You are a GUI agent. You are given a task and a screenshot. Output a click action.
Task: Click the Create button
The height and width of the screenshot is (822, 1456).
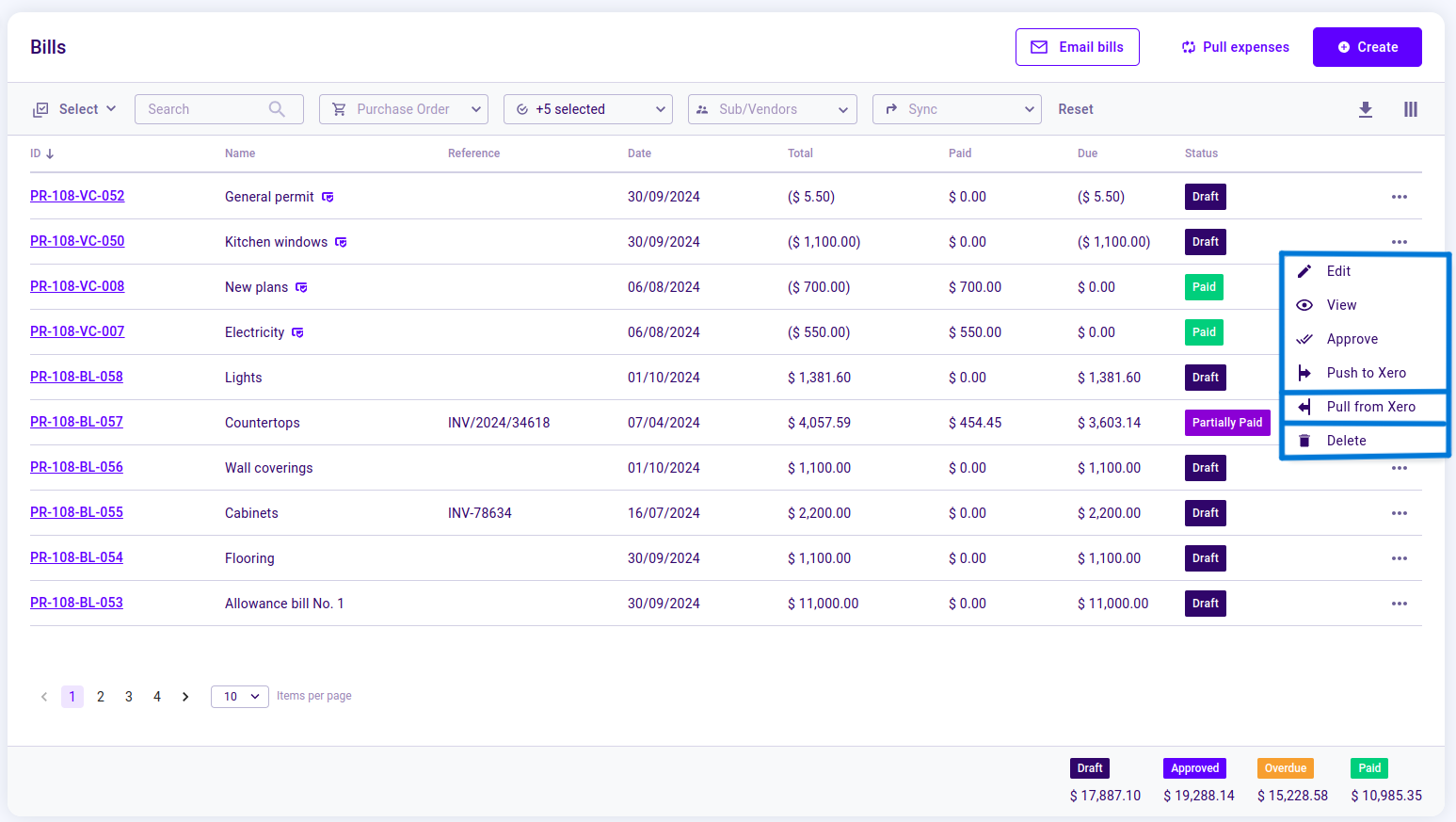pos(1368,47)
